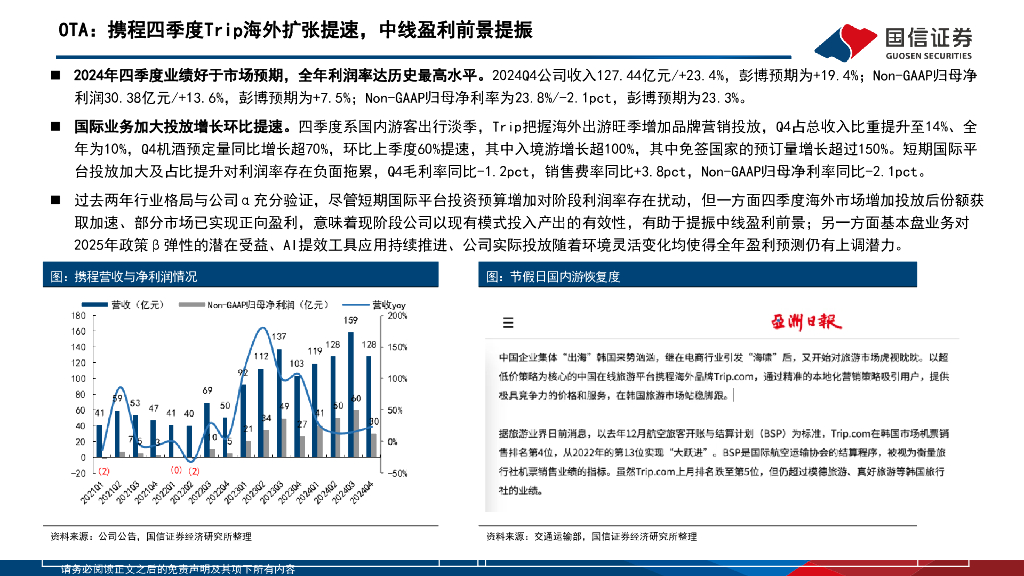
Task: Click the bar value label 112
Action: 261,357
